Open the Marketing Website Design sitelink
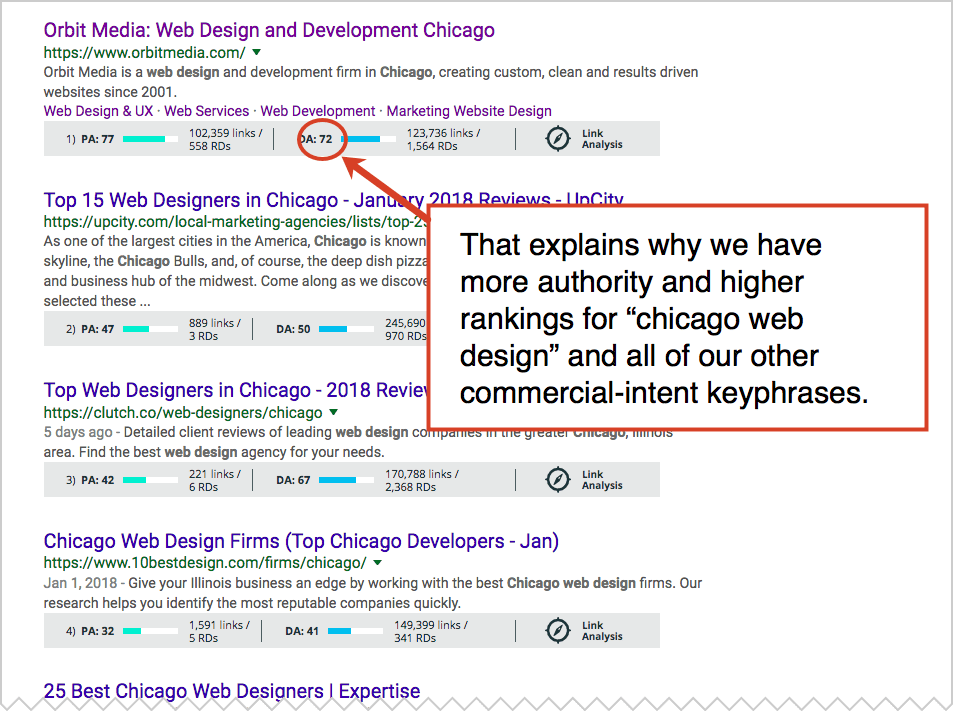 click(x=469, y=111)
